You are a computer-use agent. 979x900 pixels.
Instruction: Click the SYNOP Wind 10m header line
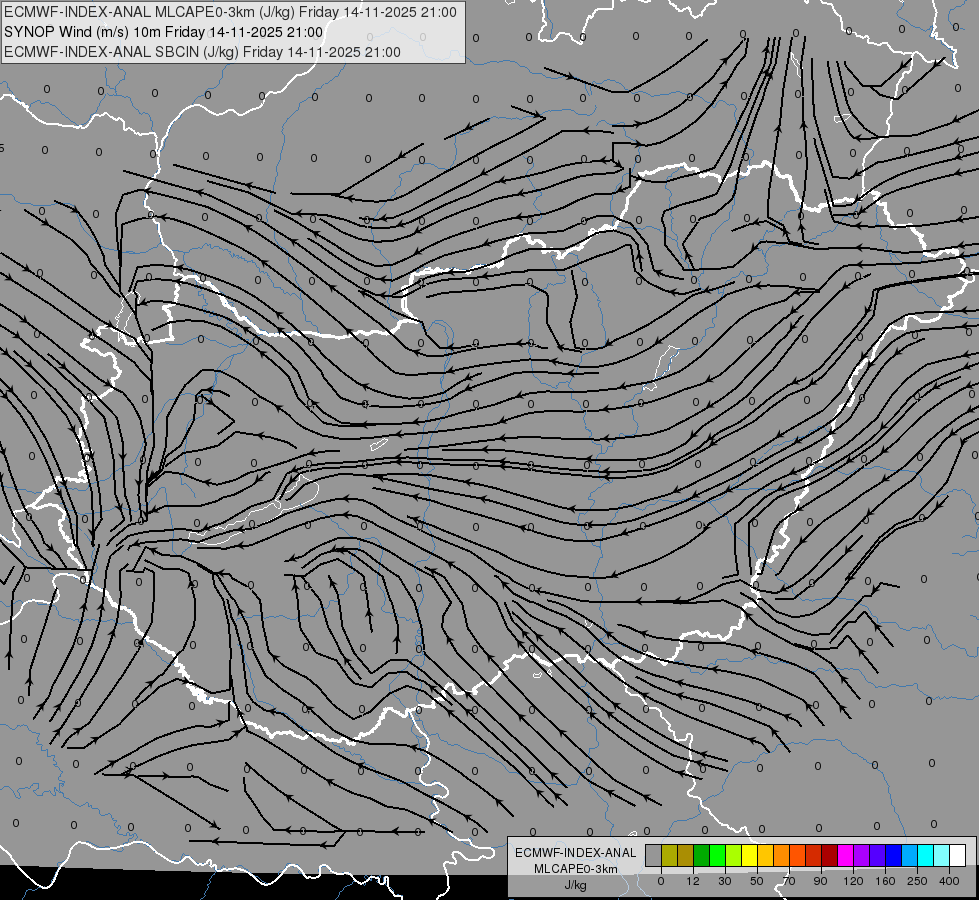[164, 32]
